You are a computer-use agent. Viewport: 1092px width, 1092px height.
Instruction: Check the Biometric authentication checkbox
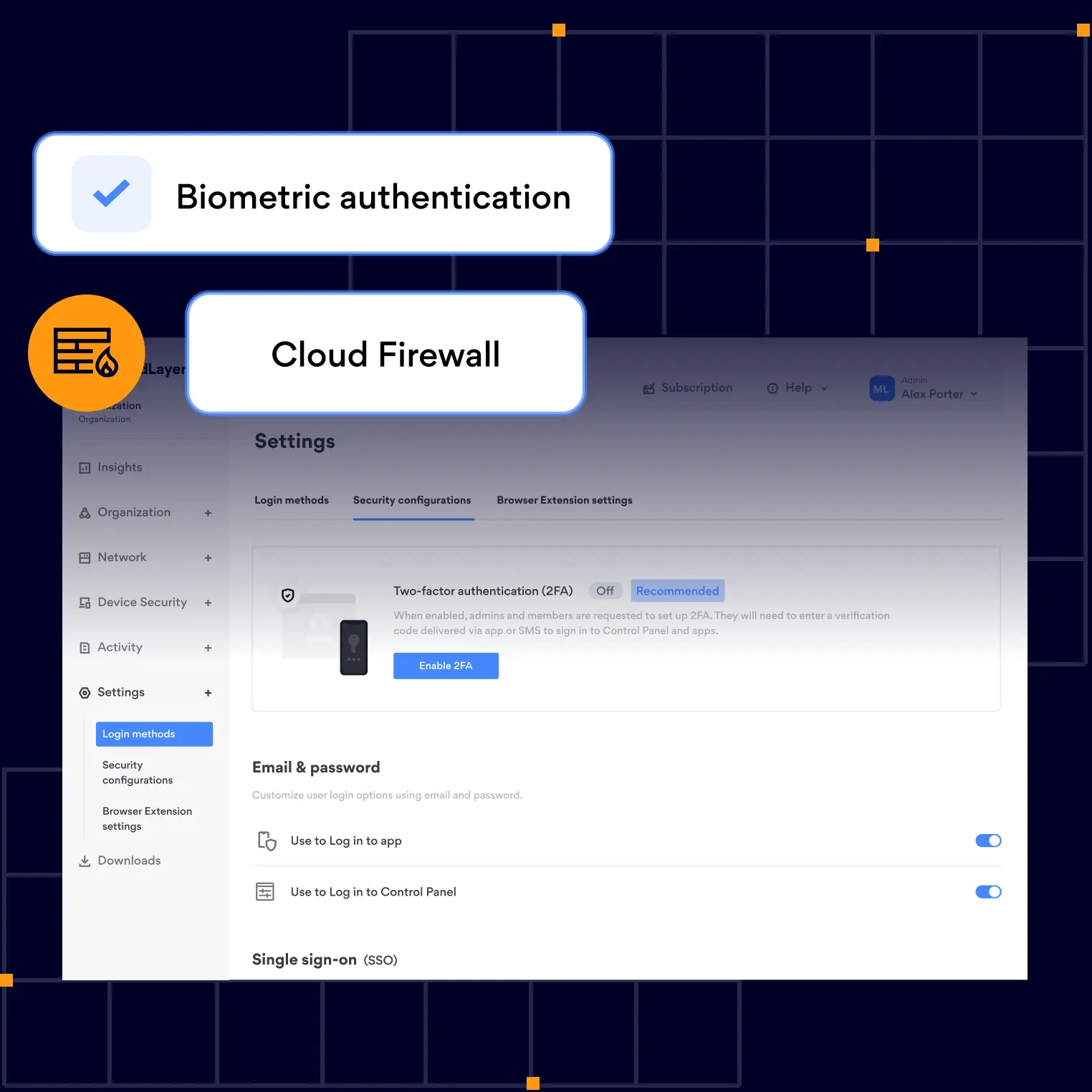[112, 193]
